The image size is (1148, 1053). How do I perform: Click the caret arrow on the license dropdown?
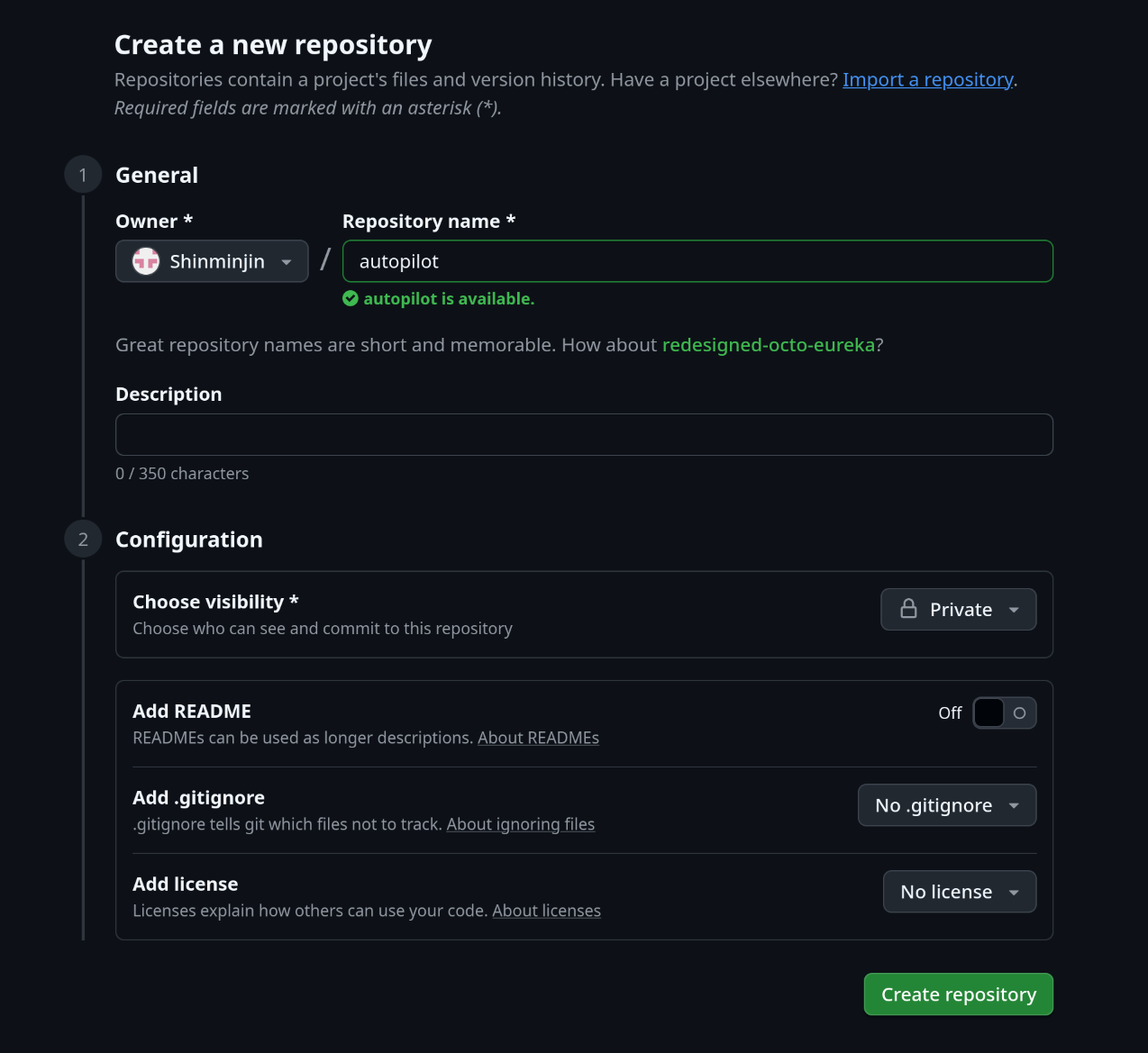(x=1014, y=893)
